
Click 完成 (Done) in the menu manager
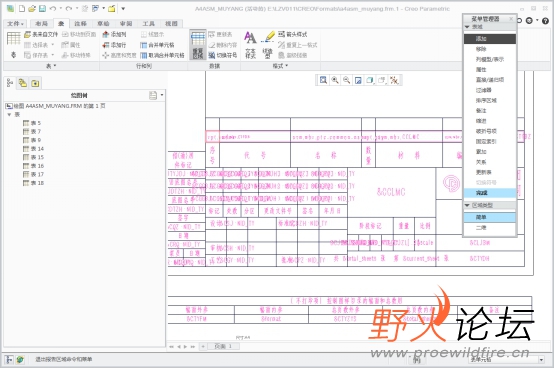pos(490,193)
